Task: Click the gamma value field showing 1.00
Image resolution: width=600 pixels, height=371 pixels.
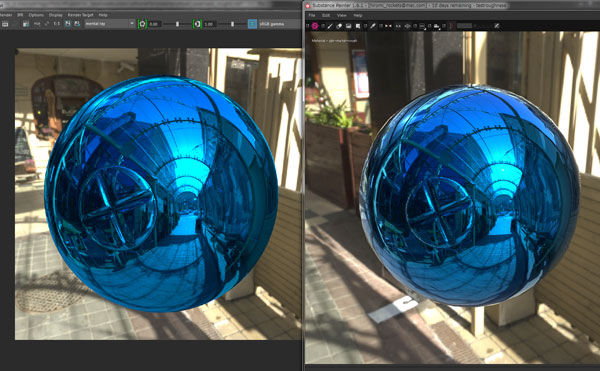Action: 210,24
